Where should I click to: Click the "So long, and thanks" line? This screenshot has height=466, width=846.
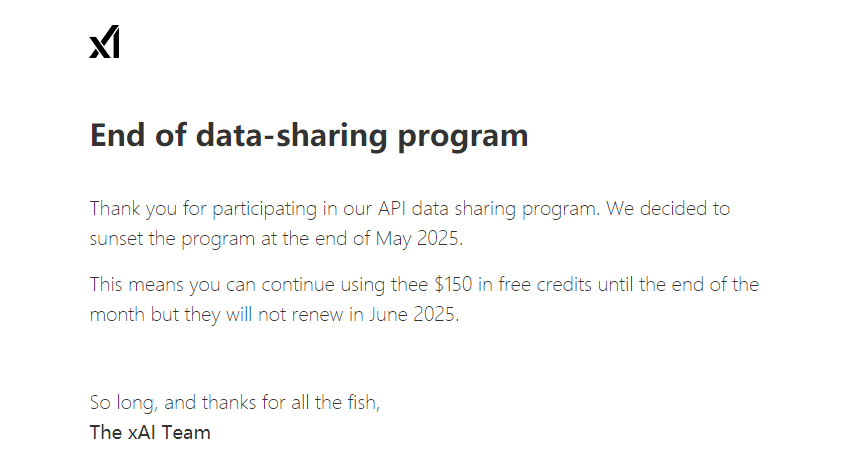coord(235,402)
